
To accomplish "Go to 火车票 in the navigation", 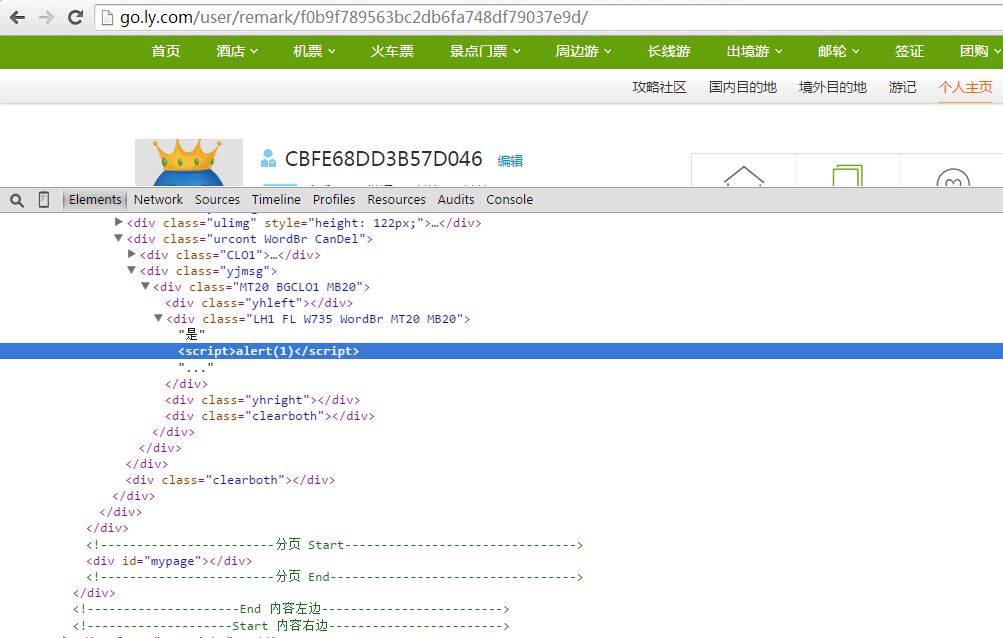I will point(392,51).
